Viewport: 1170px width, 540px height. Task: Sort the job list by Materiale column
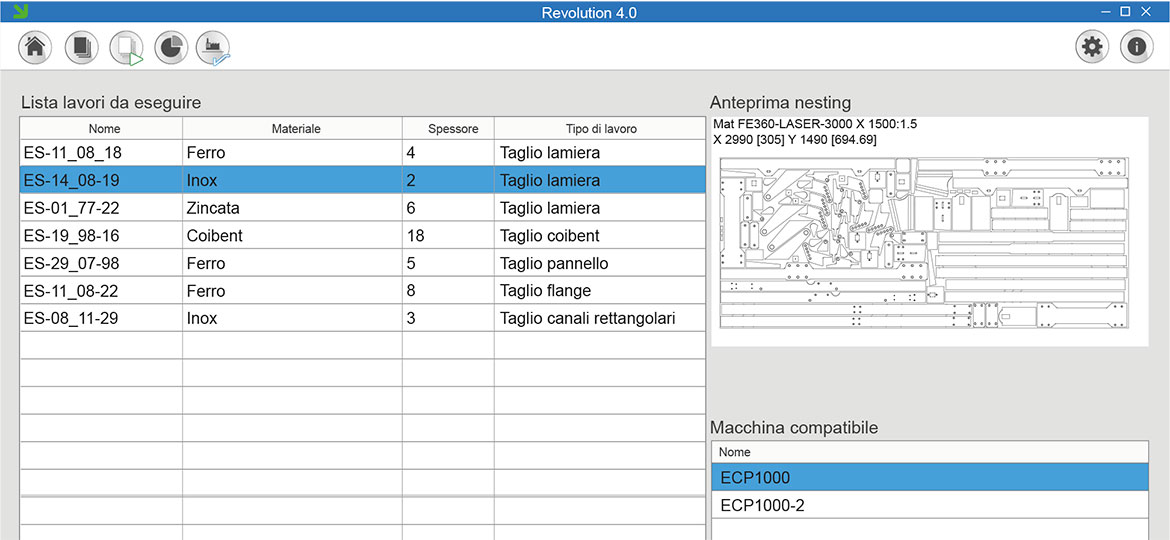click(292, 129)
